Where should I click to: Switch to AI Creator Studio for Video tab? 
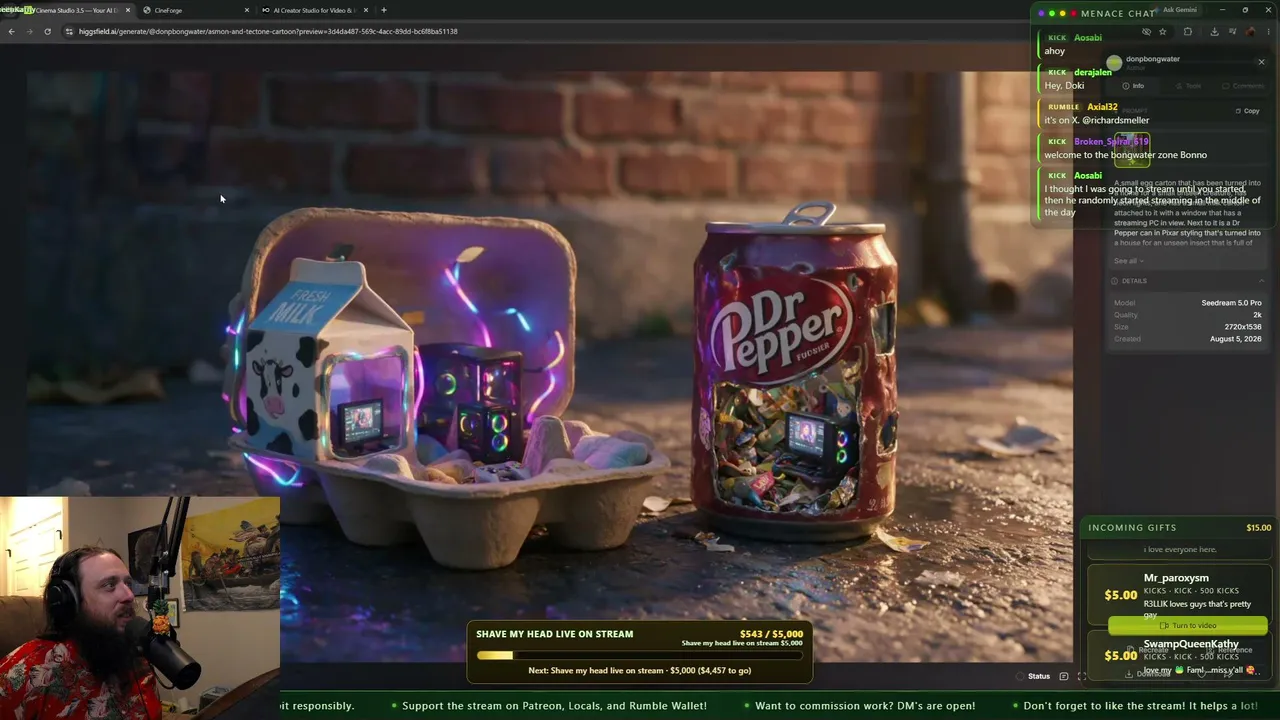tap(314, 10)
